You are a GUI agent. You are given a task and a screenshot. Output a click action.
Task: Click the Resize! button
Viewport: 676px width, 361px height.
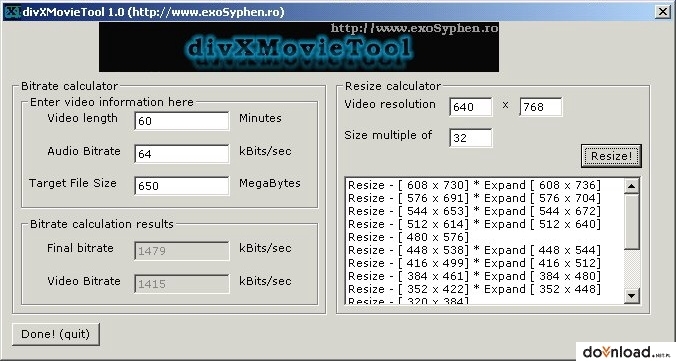(x=611, y=156)
